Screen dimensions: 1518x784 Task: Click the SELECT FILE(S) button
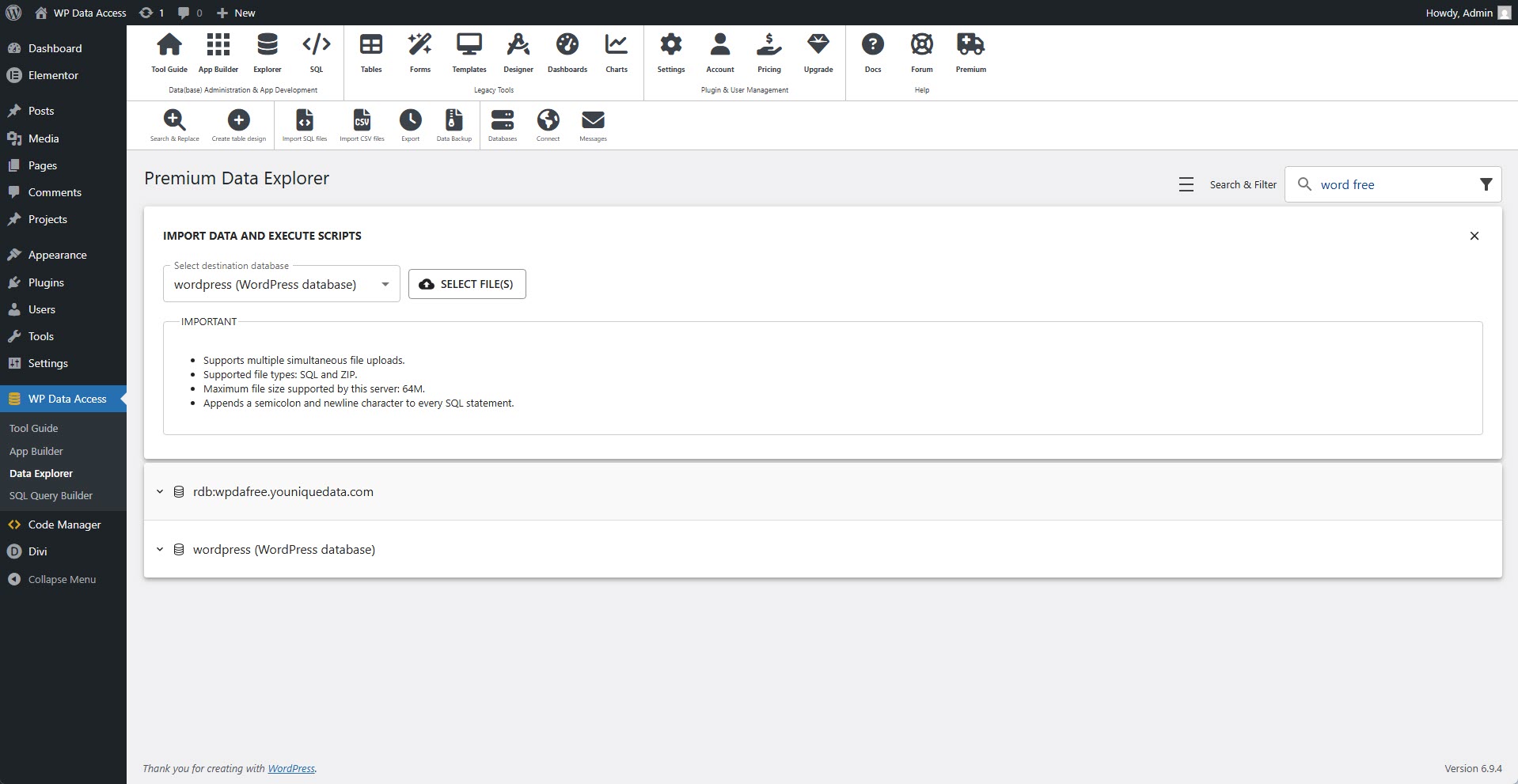467,284
